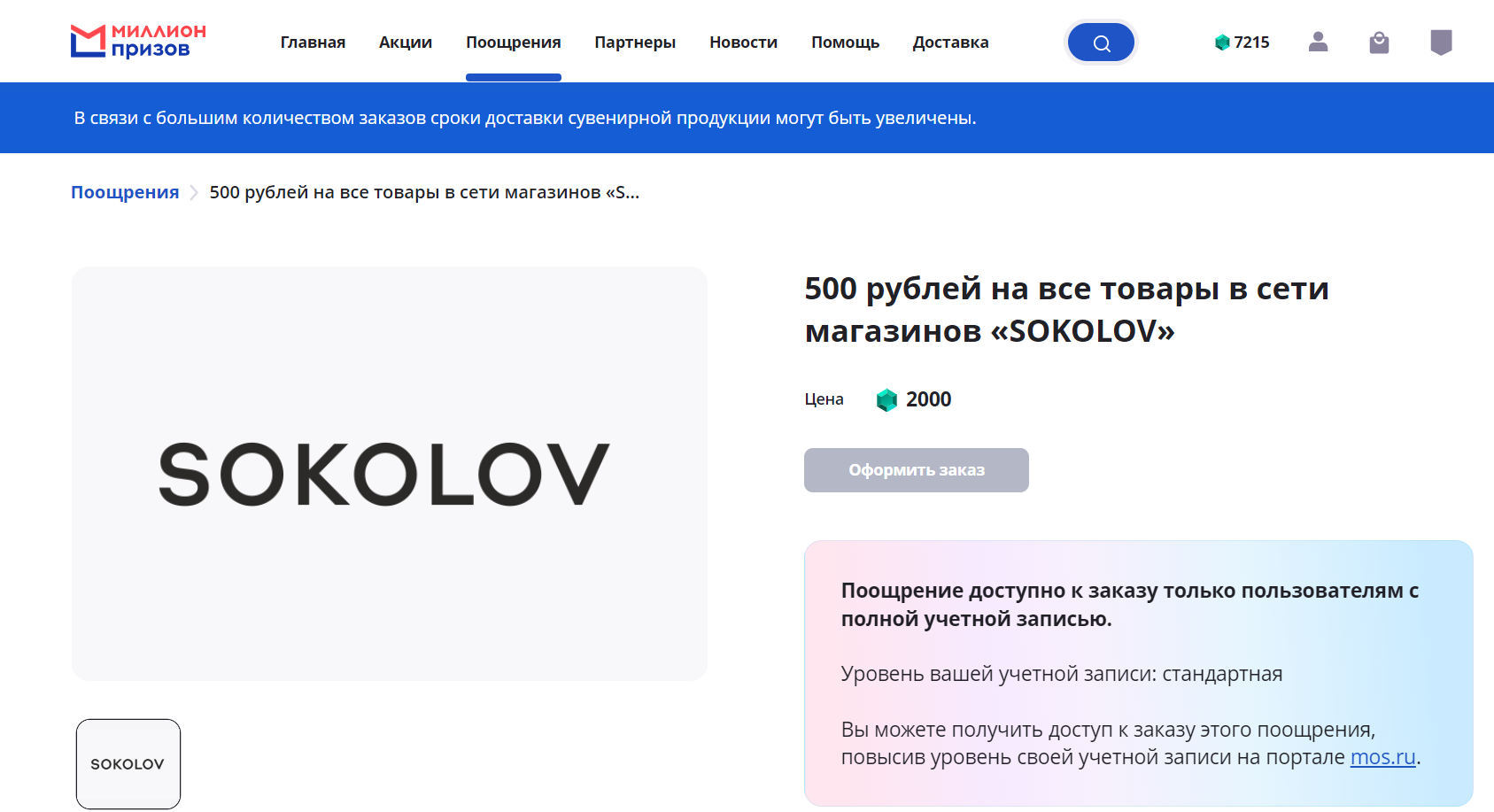Click the Цена label
The height and width of the screenshot is (812, 1494).
[x=824, y=399]
